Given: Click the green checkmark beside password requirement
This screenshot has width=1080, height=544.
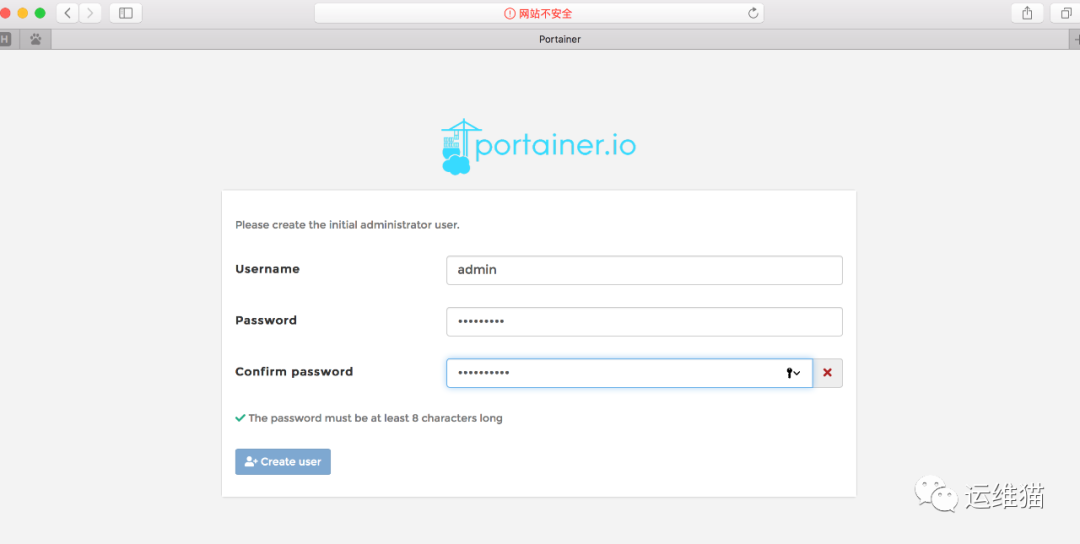Looking at the screenshot, I should tap(240, 418).
